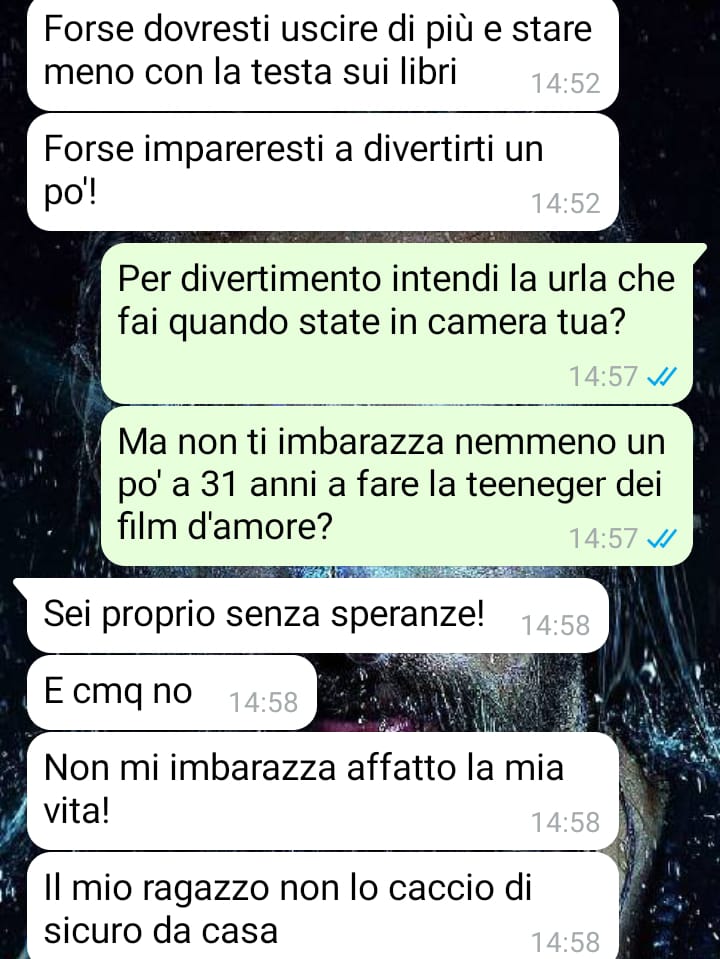
Task: Tap the read receipt ticks on 'Ma non ti imbarazza' message
Action: pyautogui.click(x=662, y=539)
